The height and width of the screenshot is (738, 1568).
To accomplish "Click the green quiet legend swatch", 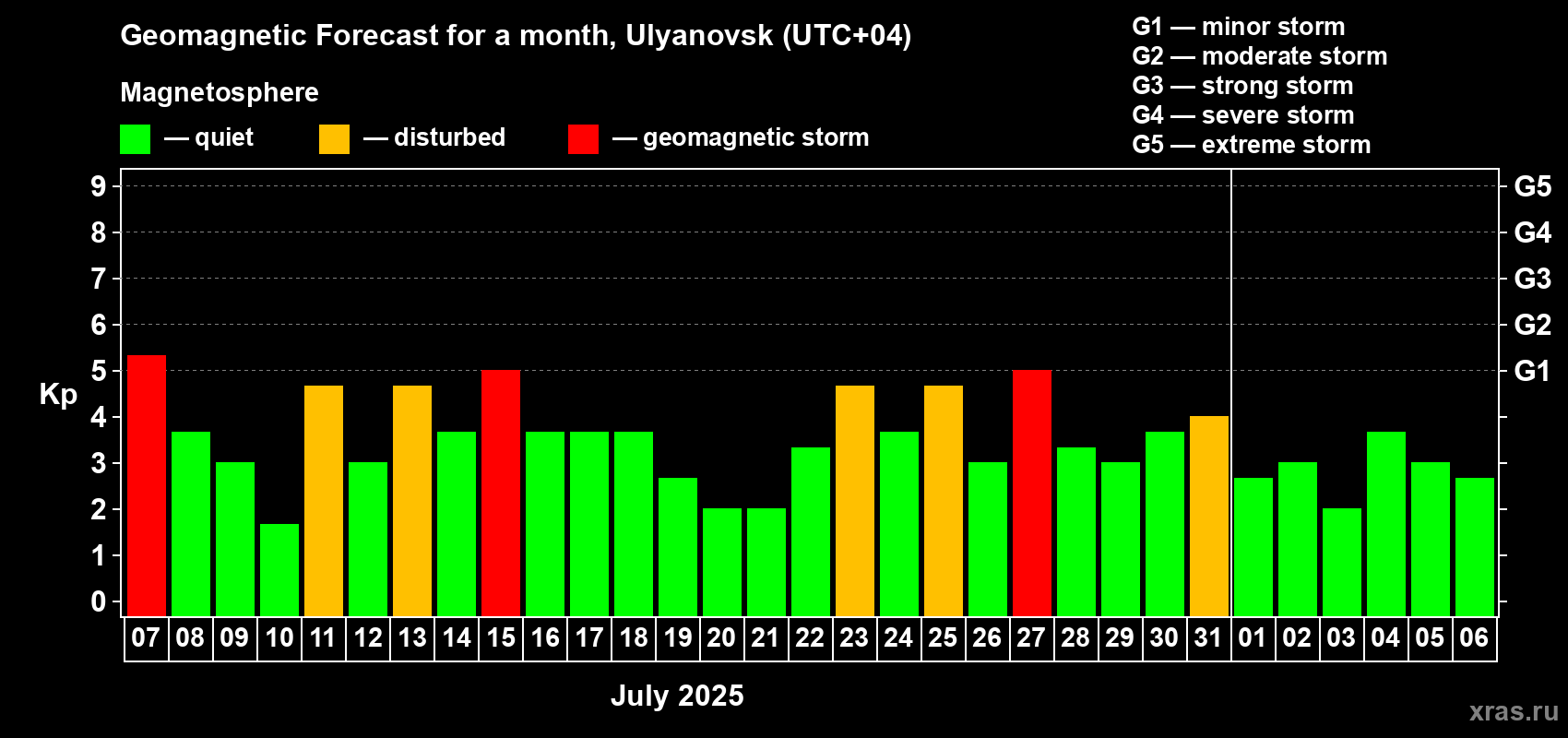I will [135, 139].
